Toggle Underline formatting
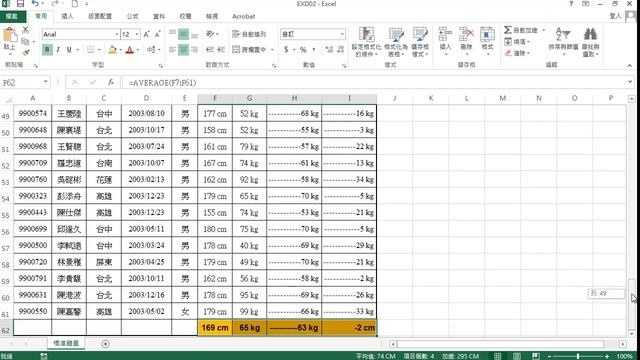The width and height of the screenshot is (640, 360). click(69, 50)
